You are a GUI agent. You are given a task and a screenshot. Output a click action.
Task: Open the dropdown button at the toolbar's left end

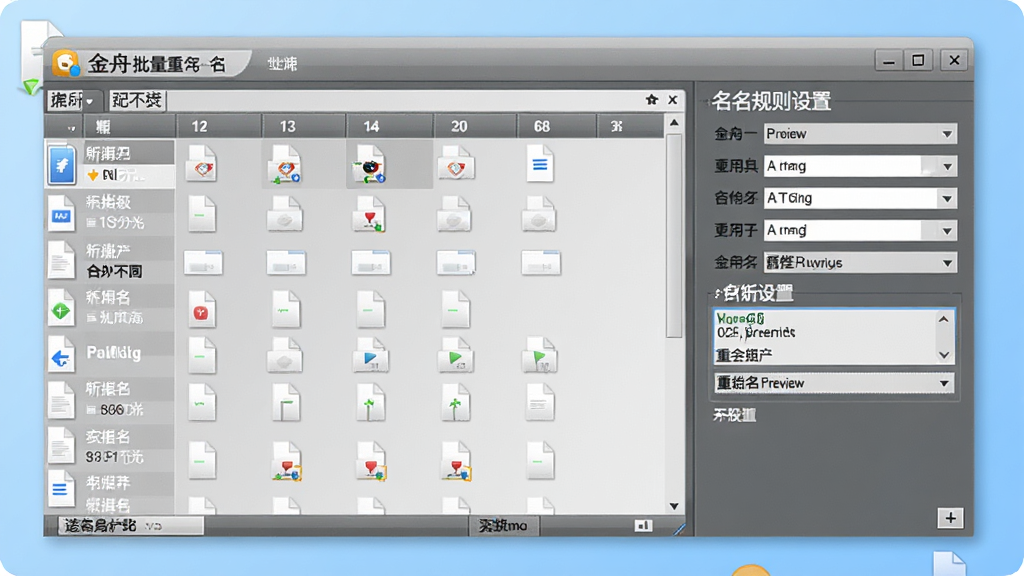point(75,101)
